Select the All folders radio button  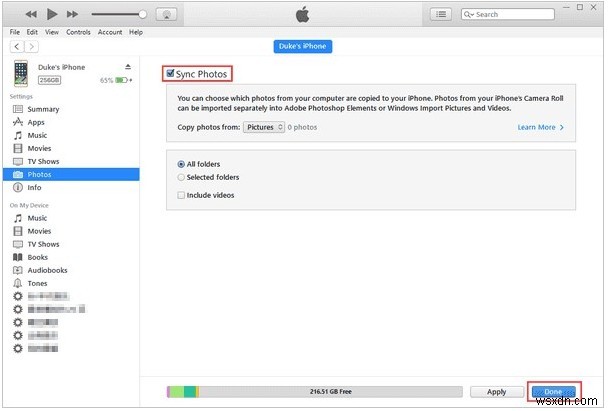tap(181, 164)
